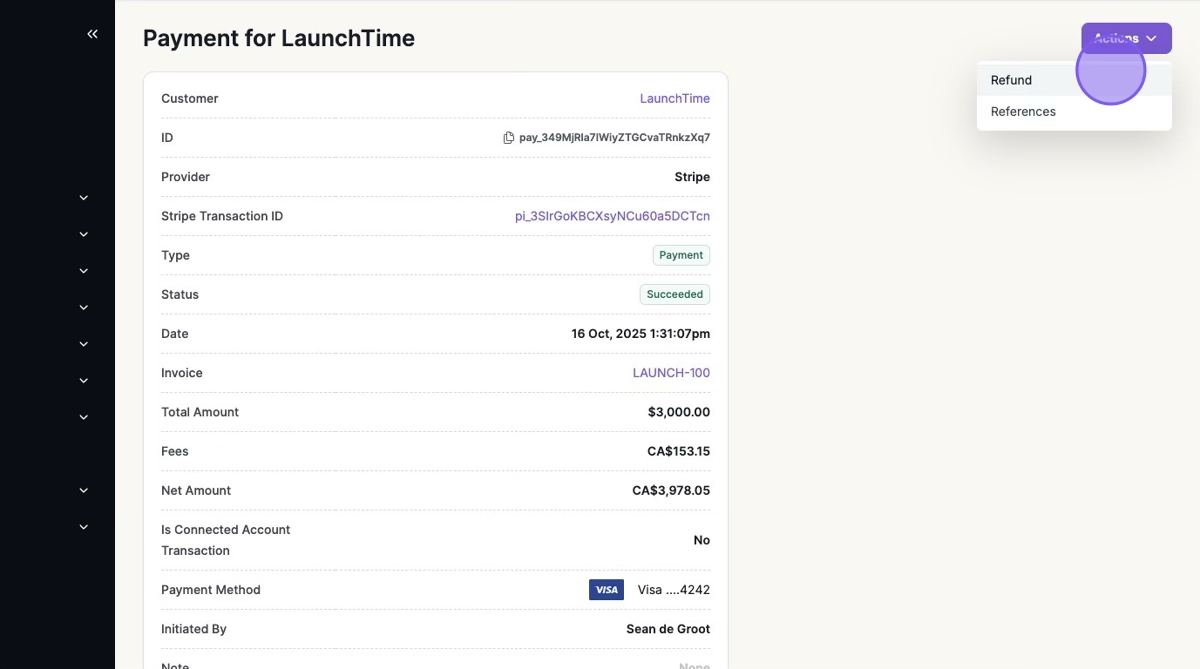The image size is (1200, 669).
Task: Click the 'Payment Method' label
Action: 211,590
